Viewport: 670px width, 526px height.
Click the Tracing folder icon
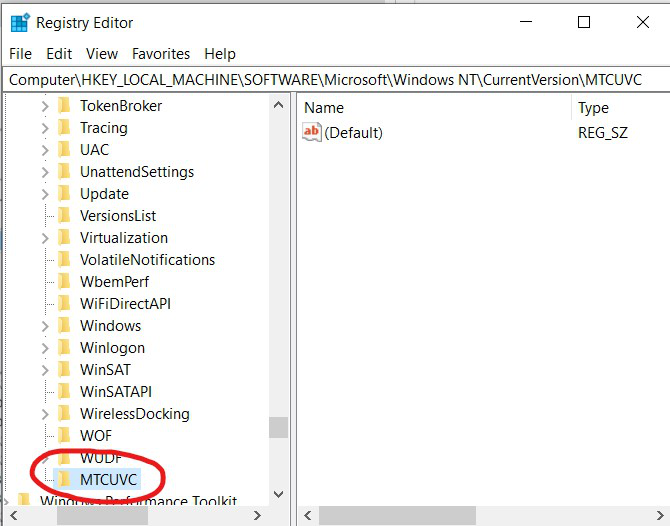(64, 127)
